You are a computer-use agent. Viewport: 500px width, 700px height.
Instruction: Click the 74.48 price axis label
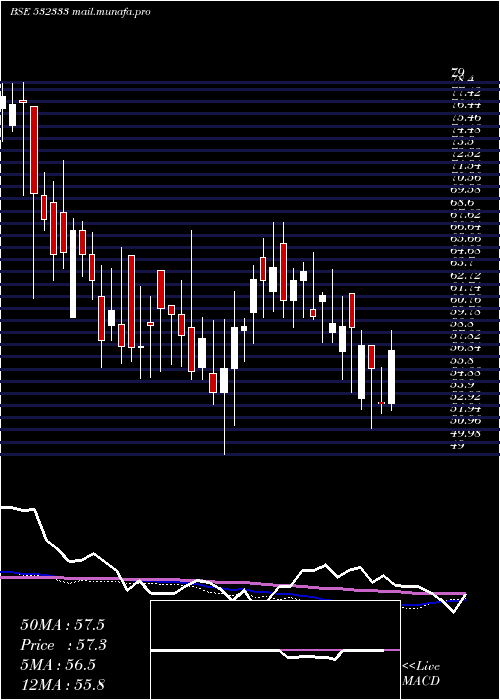click(x=466, y=130)
